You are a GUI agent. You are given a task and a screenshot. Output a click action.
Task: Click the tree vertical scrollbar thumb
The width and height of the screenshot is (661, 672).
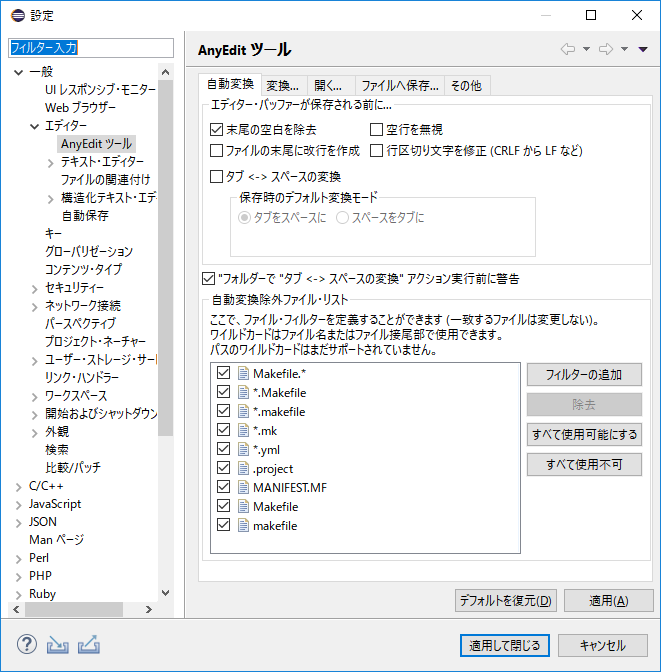coord(165,257)
